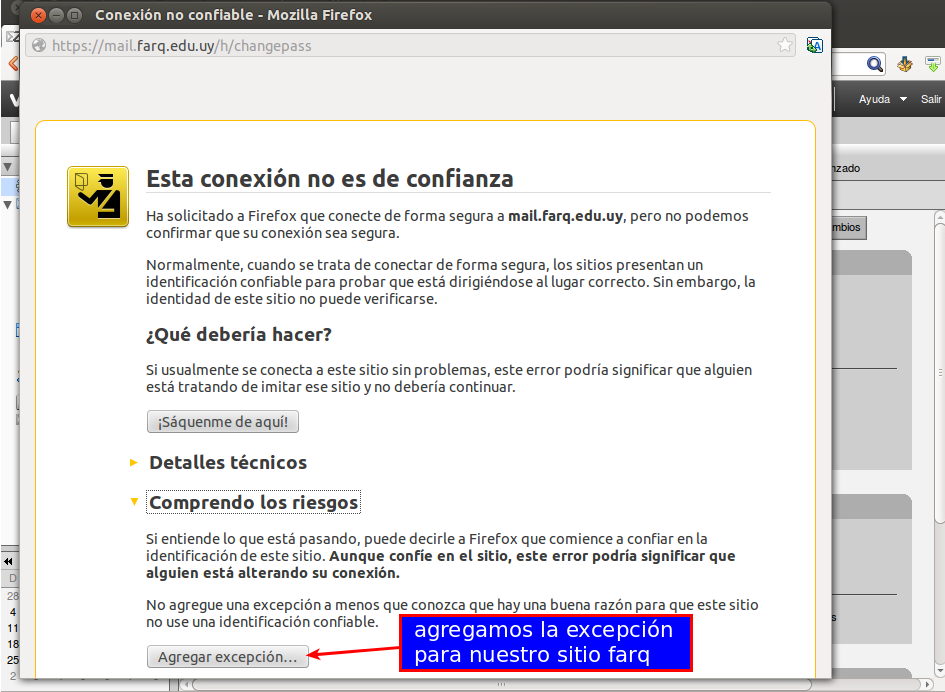Click the envelope icon in background window corner
945x692 pixels.
click(11, 37)
